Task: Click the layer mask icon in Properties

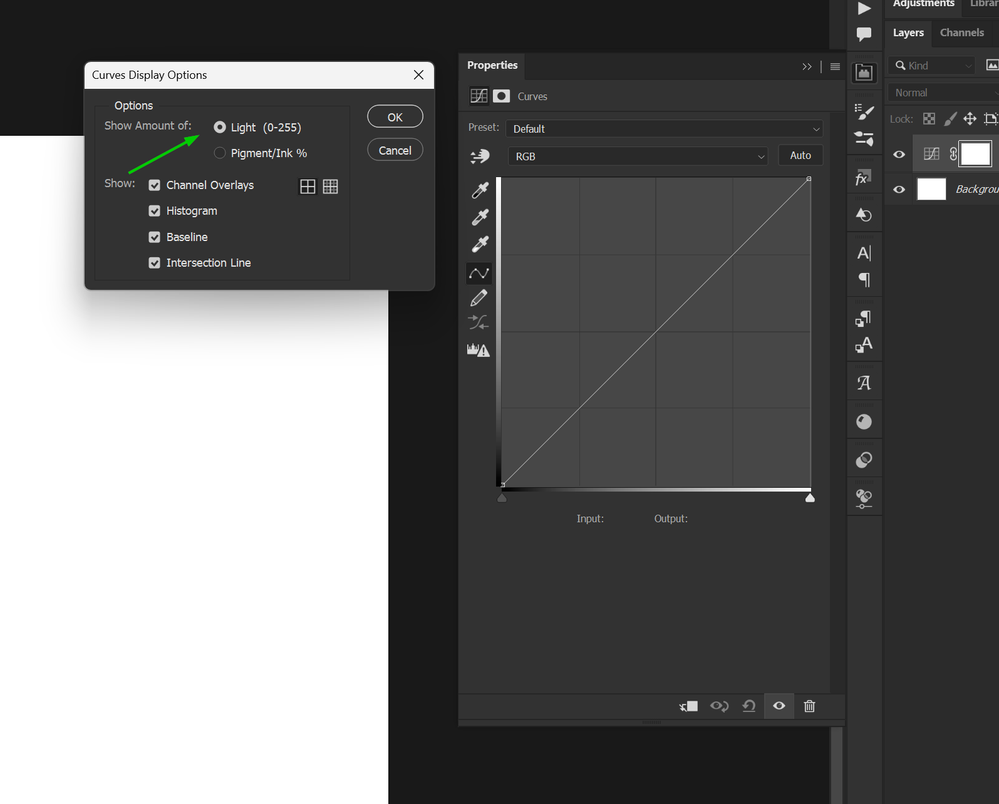Action: pyautogui.click(x=501, y=96)
